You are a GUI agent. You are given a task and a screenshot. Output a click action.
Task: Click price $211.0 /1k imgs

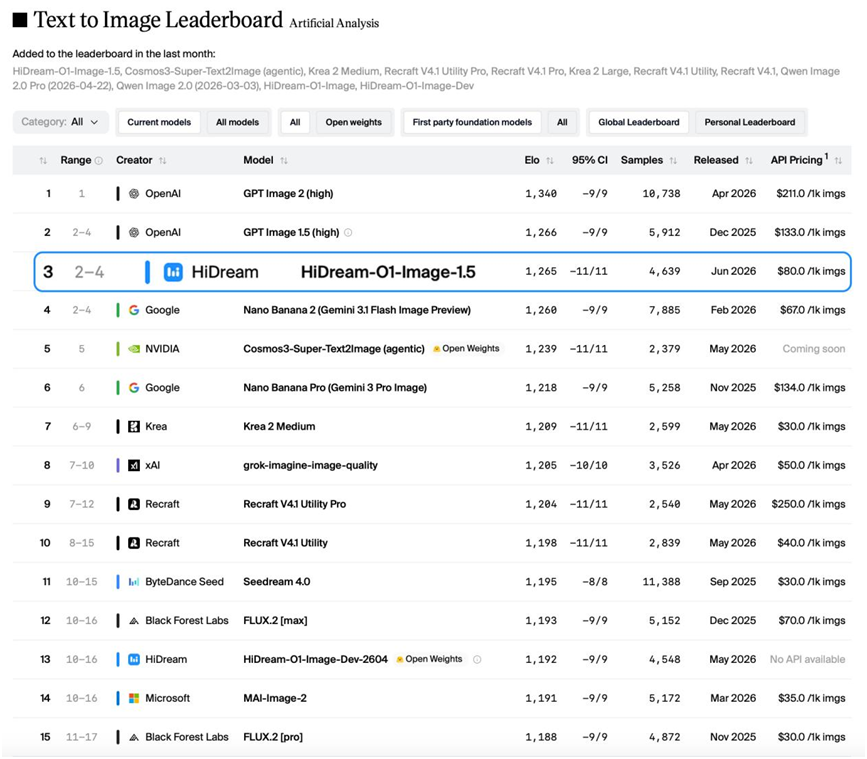[811, 193]
